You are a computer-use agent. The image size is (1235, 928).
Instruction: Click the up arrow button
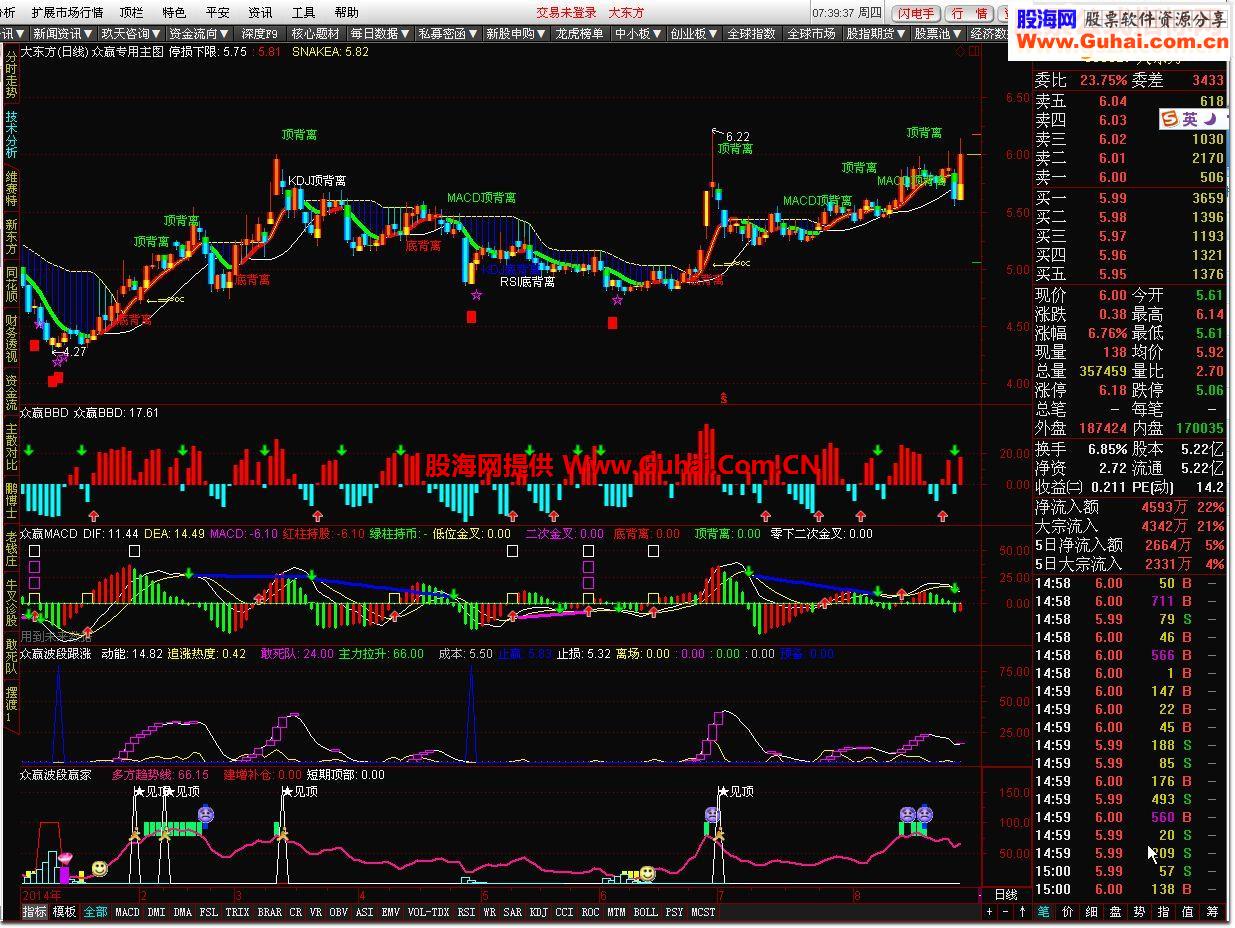1022,912
